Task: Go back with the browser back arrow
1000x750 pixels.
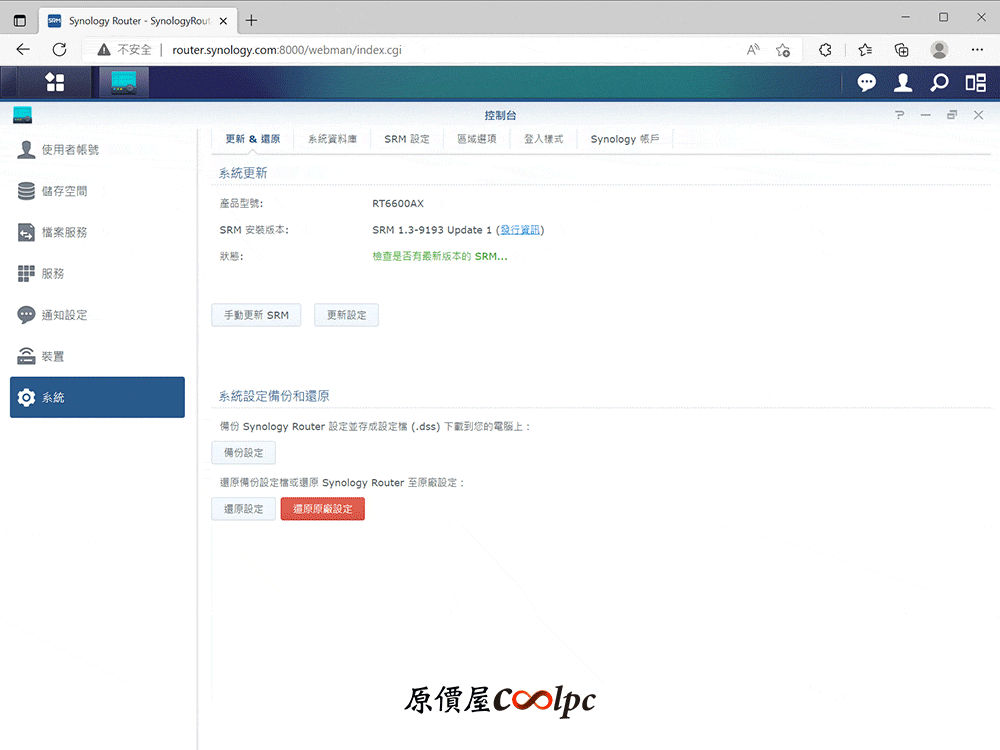Action: coord(23,50)
